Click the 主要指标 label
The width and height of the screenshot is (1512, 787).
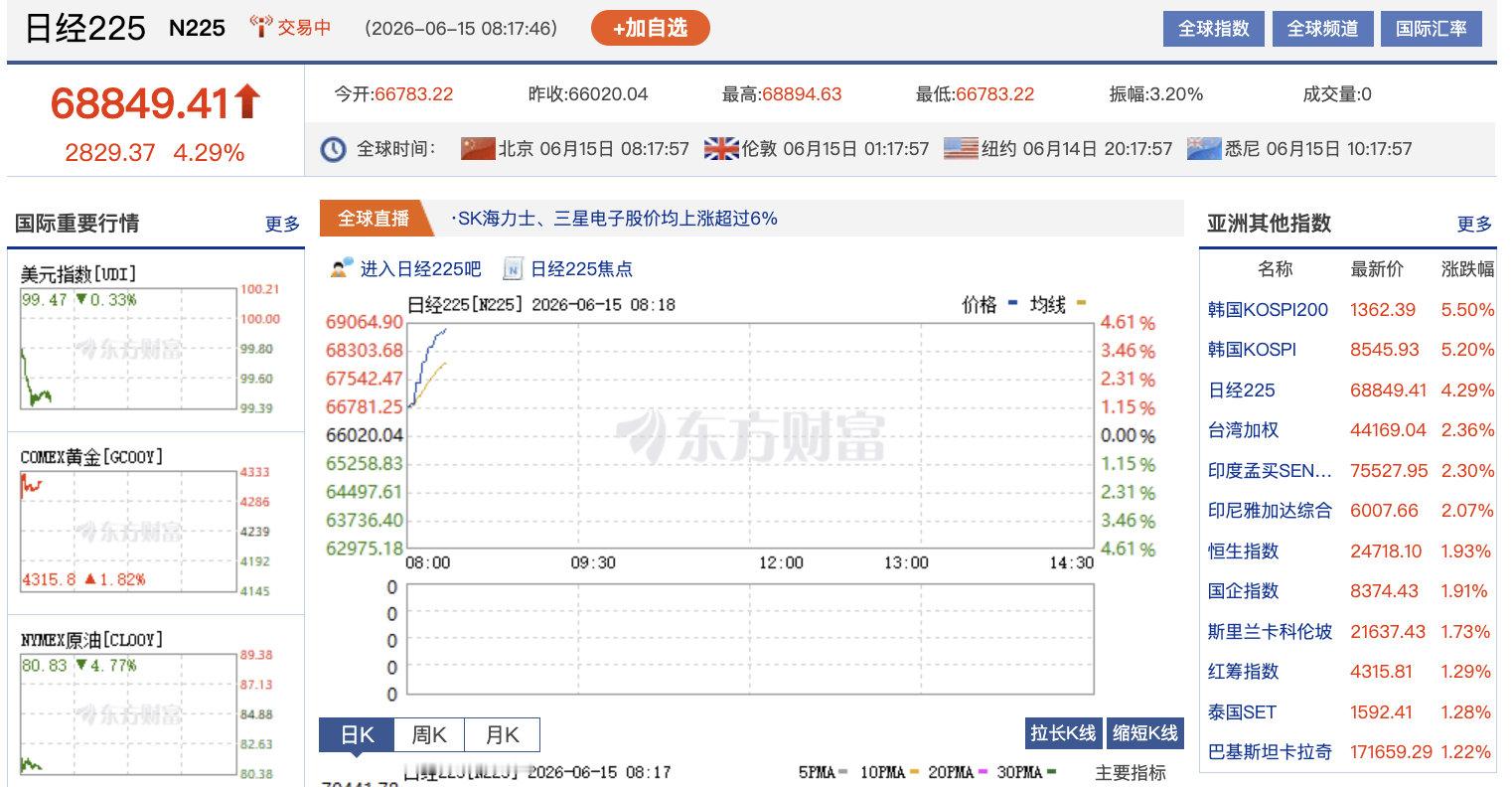(x=1131, y=772)
